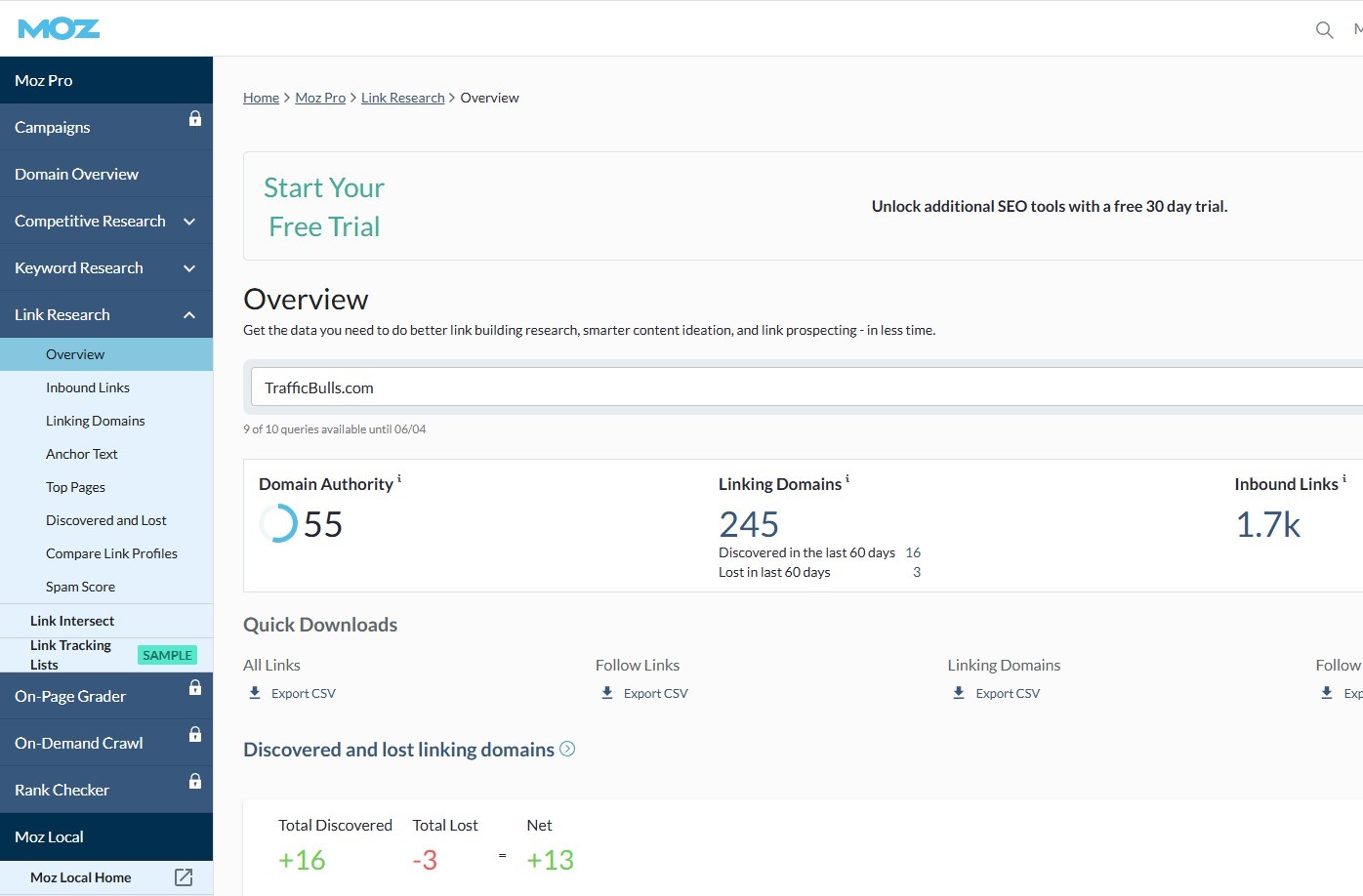Go to the Home breadcrumb link
1363x896 pixels.
click(261, 98)
